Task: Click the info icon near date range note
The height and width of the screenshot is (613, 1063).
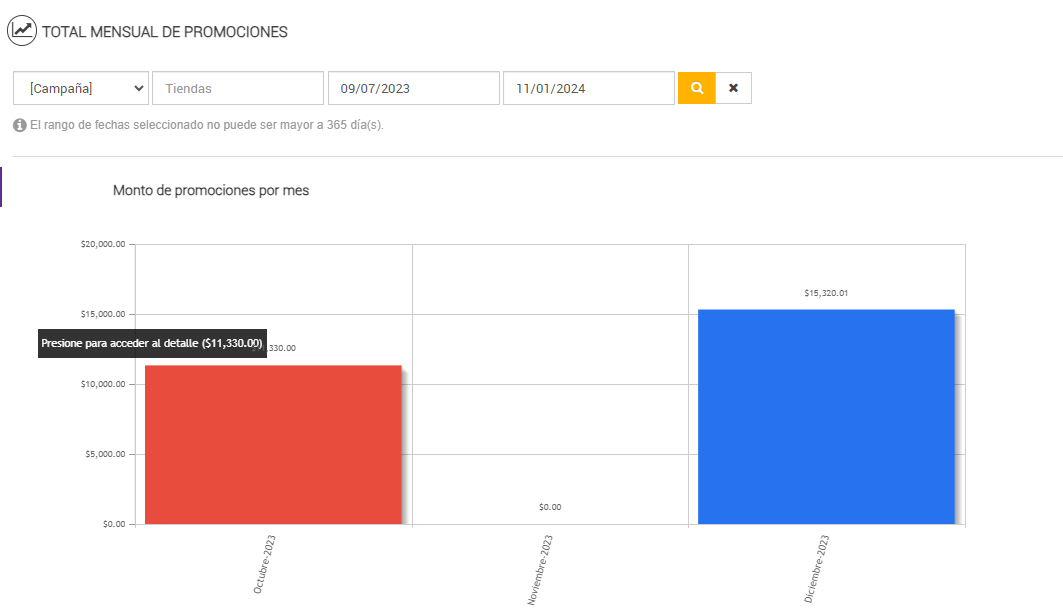Action: click(20, 126)
